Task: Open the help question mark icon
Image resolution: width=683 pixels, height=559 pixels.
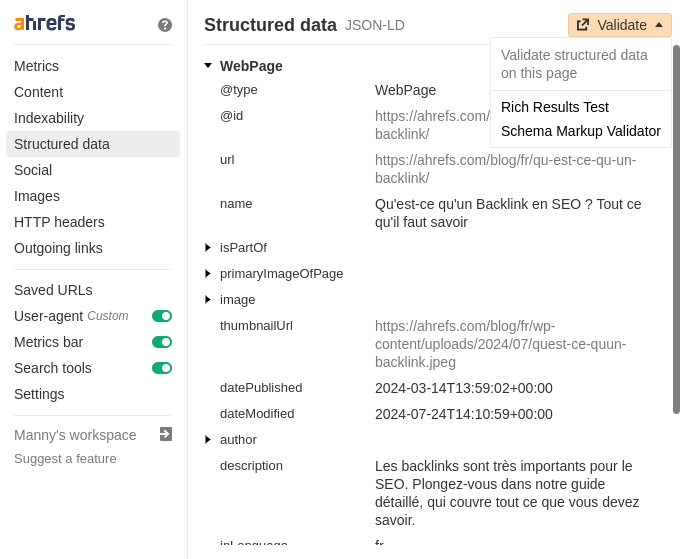Action: [165, 25]
